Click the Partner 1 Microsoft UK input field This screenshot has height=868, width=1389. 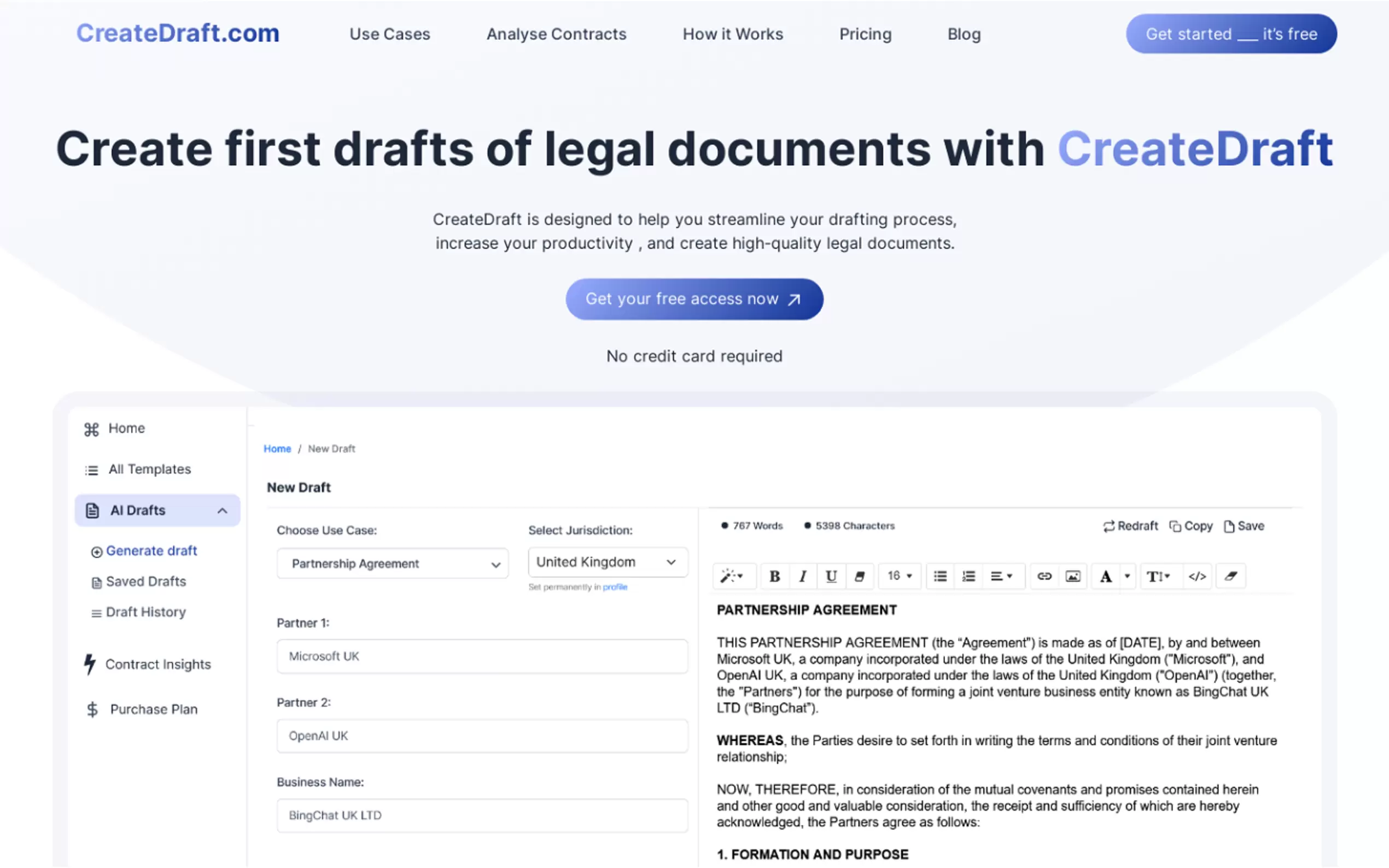click(x=482, y=656)
